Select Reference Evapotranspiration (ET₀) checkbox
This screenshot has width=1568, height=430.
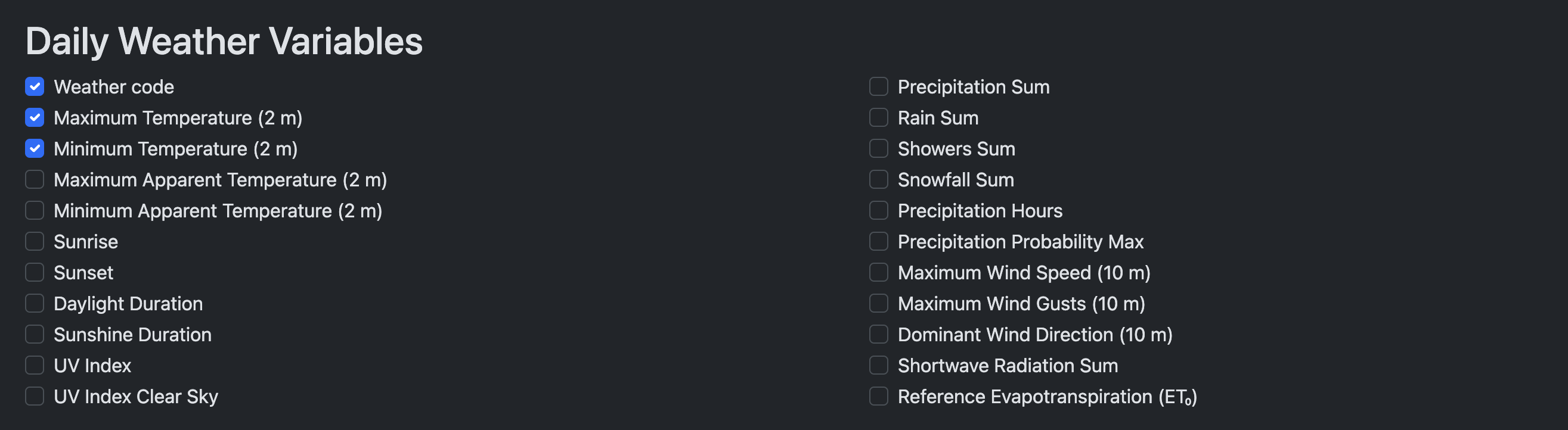(878, 397)
